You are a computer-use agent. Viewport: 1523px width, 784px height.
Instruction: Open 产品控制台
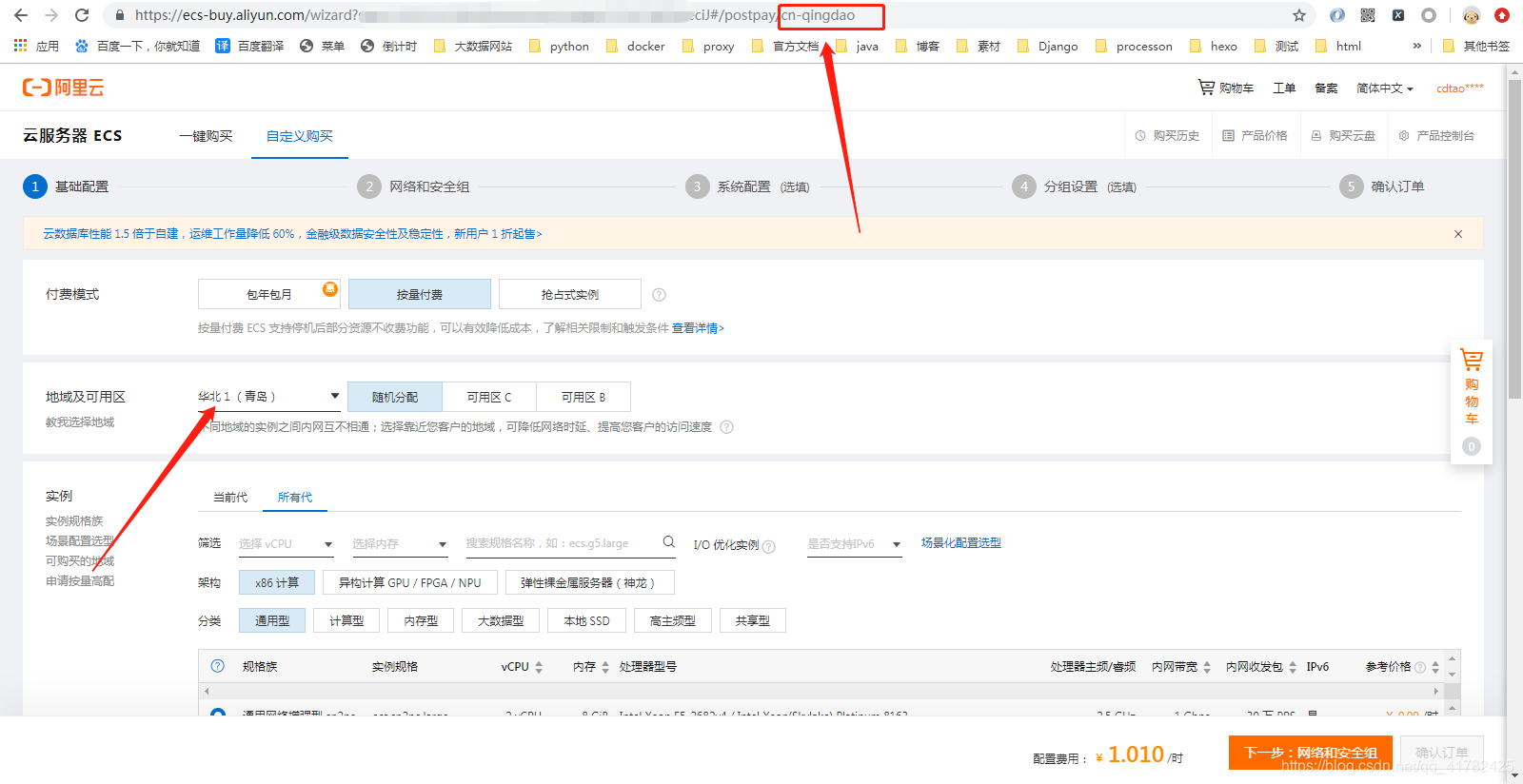coord(1436,136)
